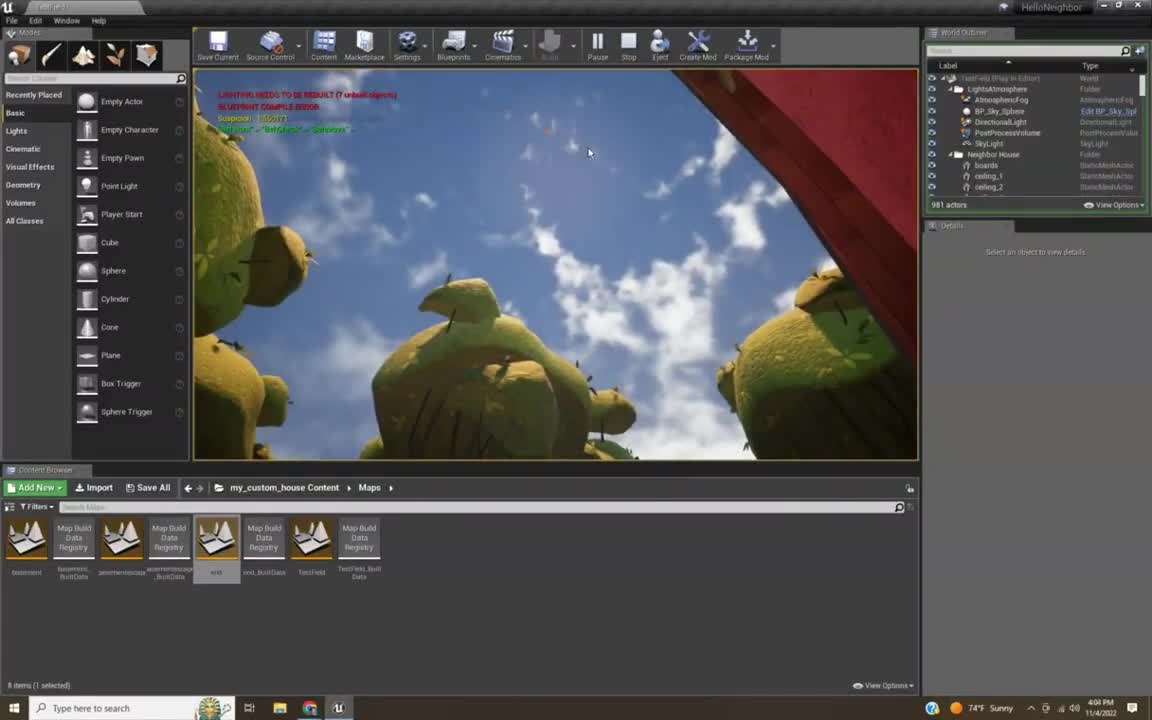Viewport: 1152px width, 720px height.
Task: Collapse the Neighbor House folder
Action: point(950,154)
